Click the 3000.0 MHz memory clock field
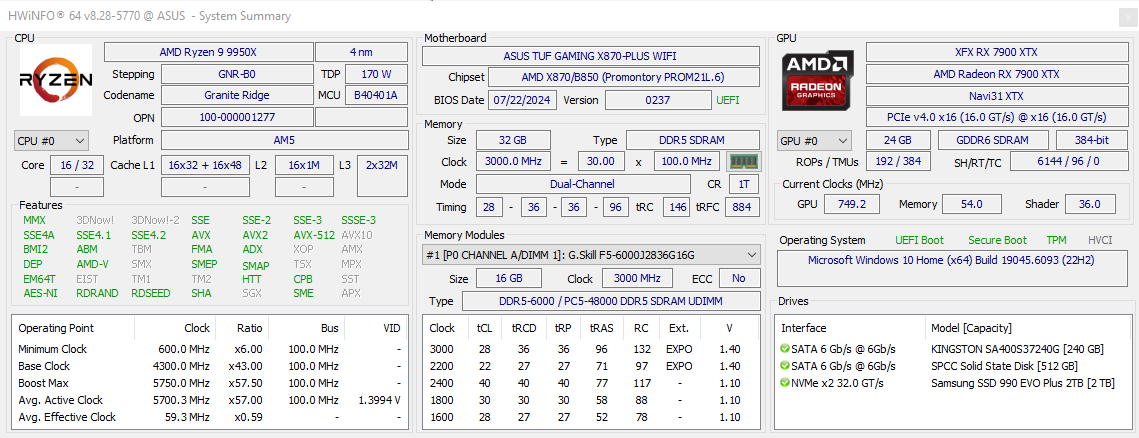The height and width of the screenshot is (438, 1139). tap(513, 161)
